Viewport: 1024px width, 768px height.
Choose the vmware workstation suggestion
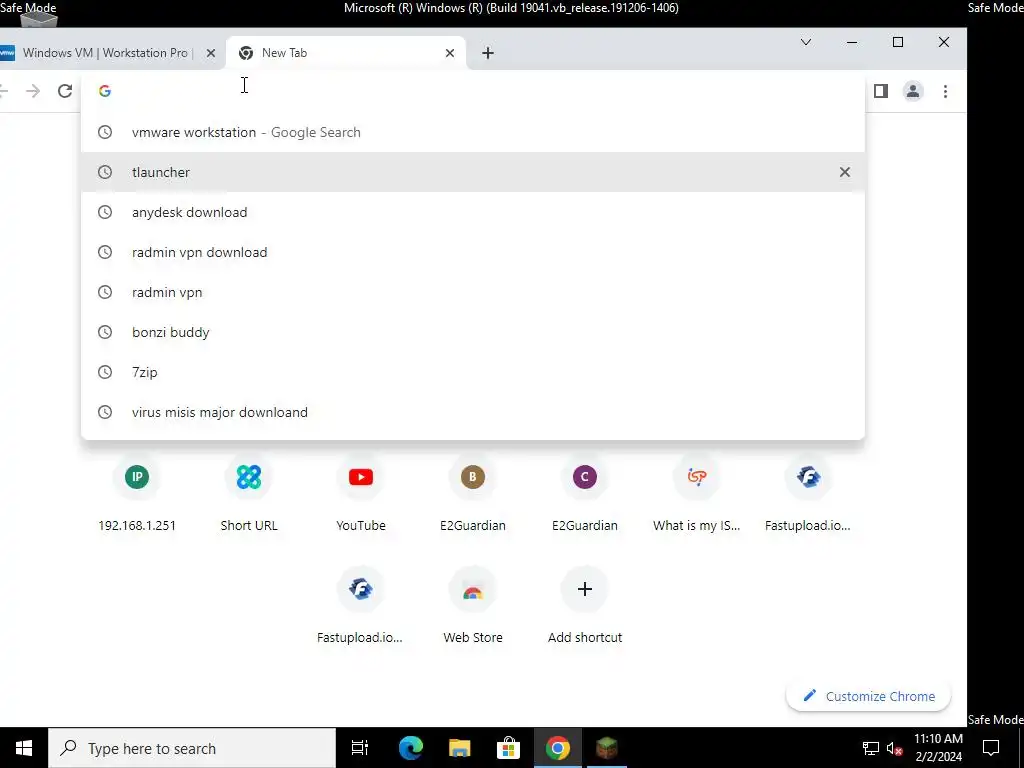pyautogui.click(x=473, y=132)
